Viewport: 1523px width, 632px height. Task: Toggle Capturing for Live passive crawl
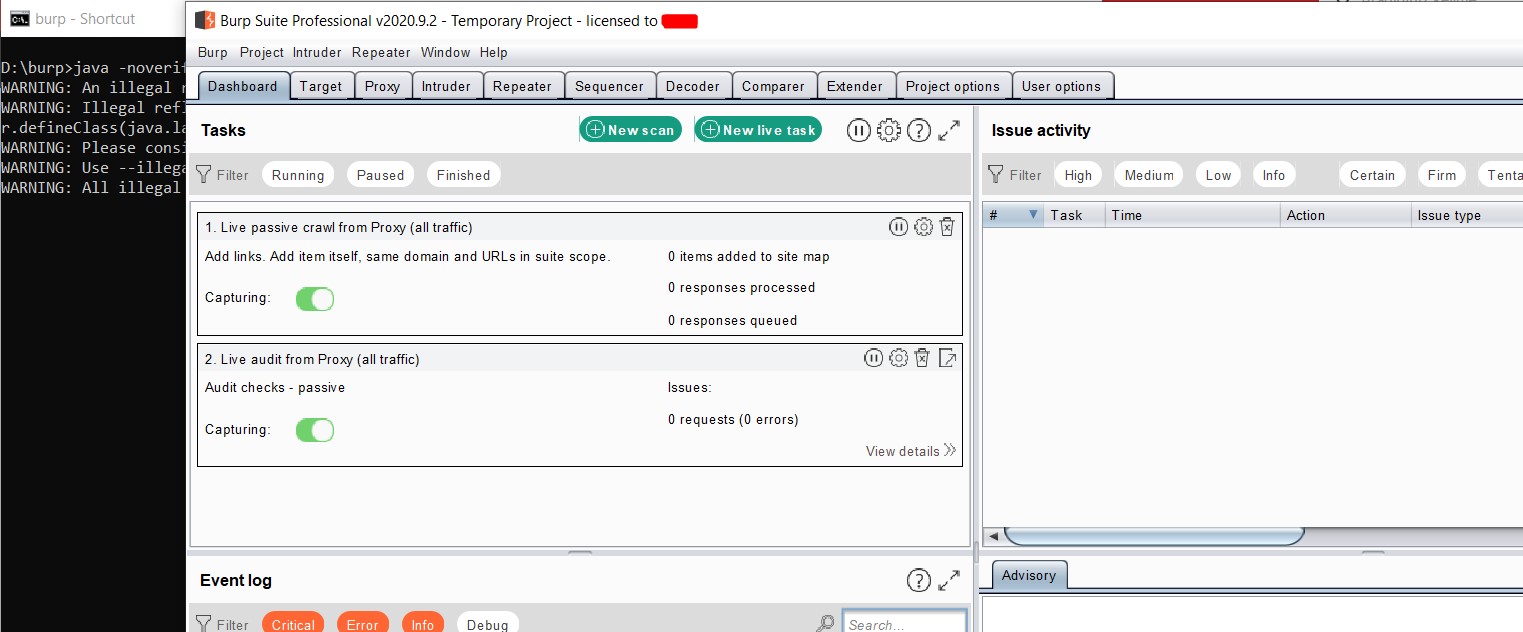click(x=315, y=299)
